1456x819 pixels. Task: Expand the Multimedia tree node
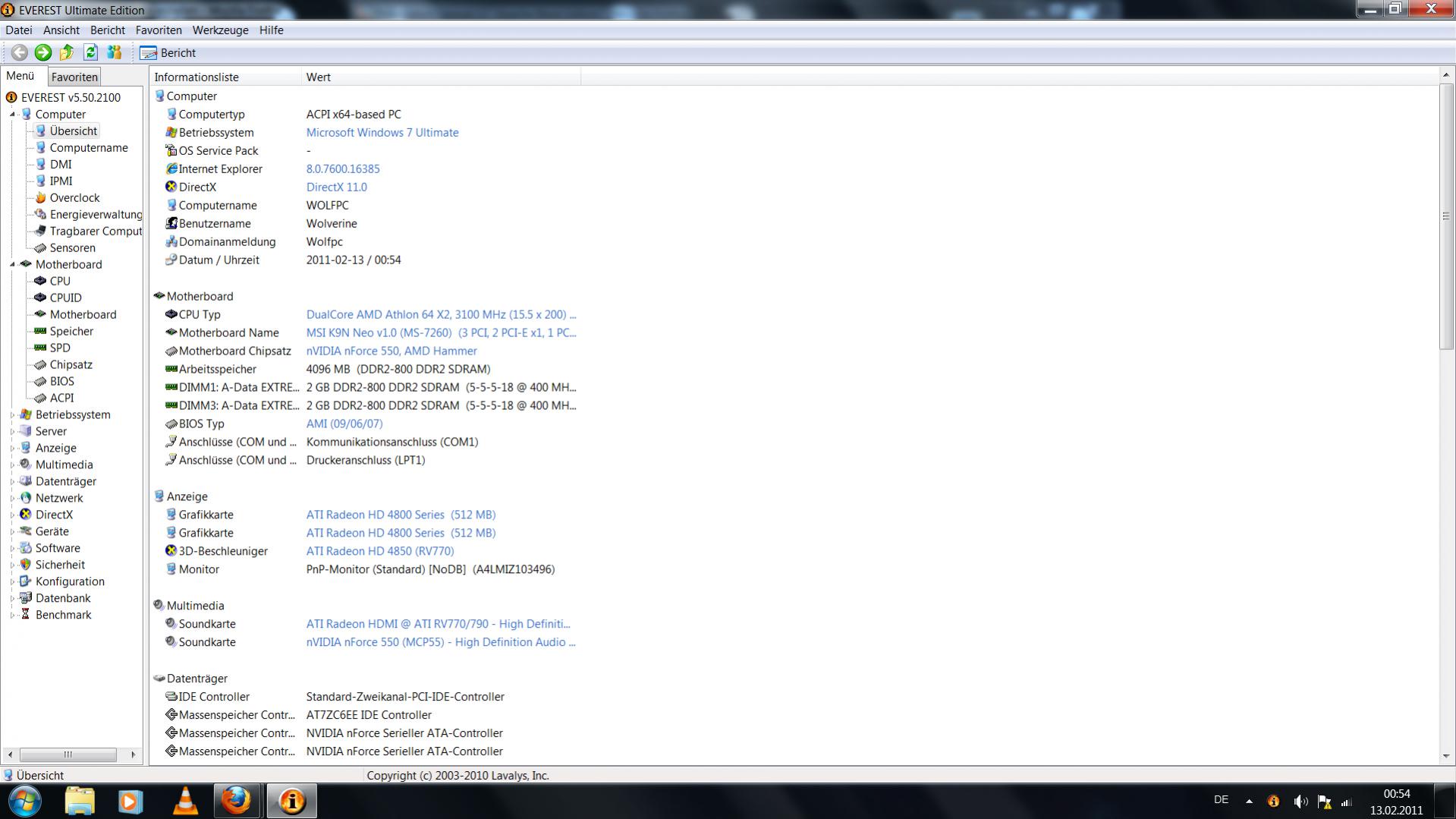point(12,465)
